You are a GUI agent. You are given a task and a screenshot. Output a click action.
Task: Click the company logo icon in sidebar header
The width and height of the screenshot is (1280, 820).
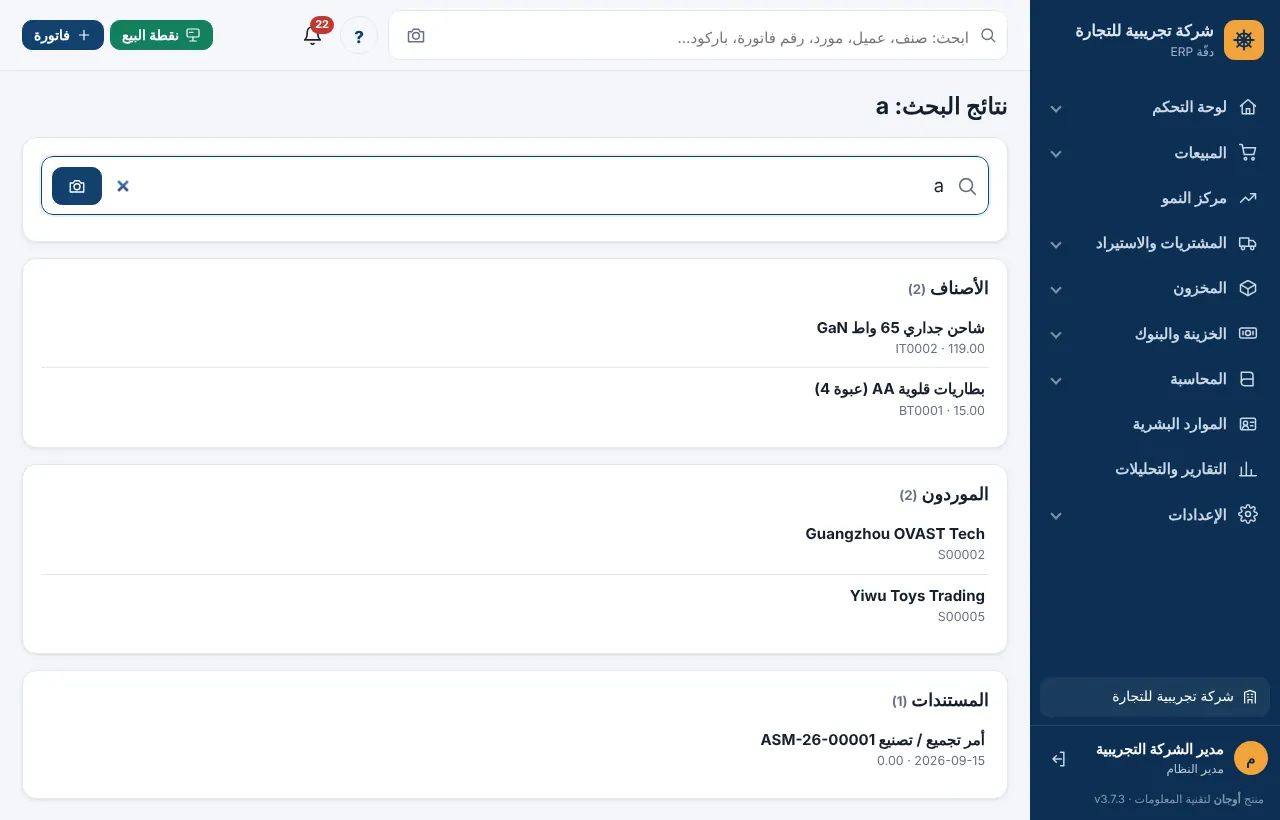[x=1244, y=40]
